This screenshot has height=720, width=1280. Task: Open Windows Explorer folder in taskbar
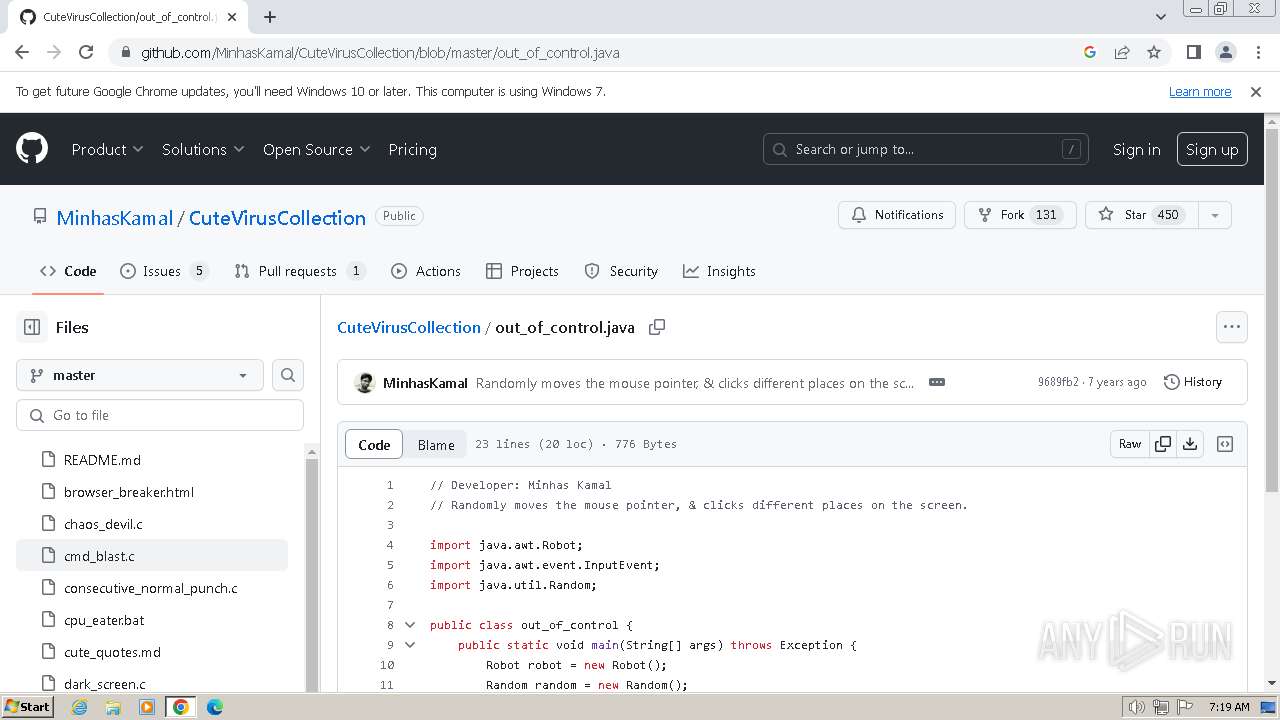coord(113,707)
